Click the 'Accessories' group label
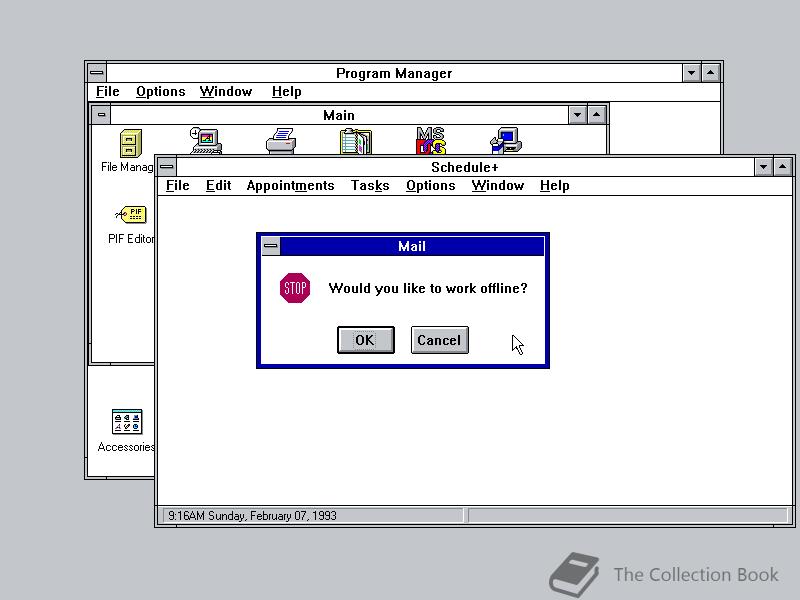Viewport: 800px width, 600px height. click(126, 447)
